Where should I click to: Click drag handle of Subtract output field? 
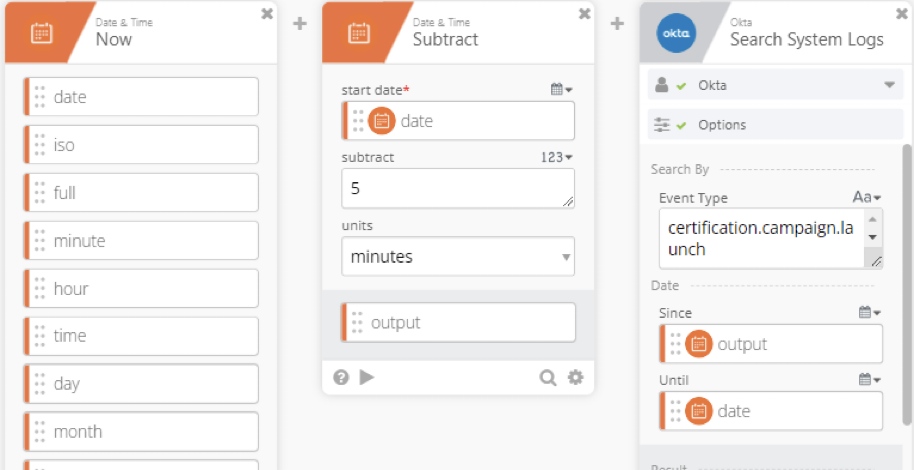pos(357,322)
